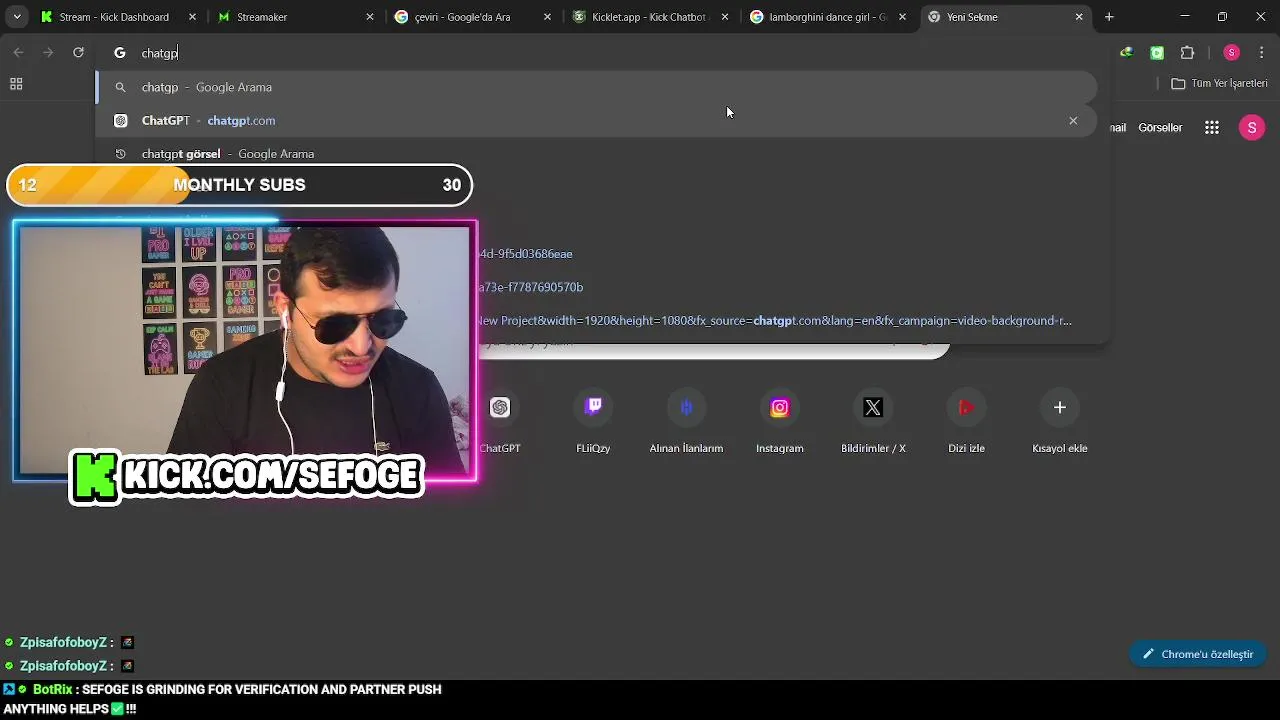Open the Instagram shortcut tile
The height and width of the screenshot is (720, 1280).
(780, 420)
